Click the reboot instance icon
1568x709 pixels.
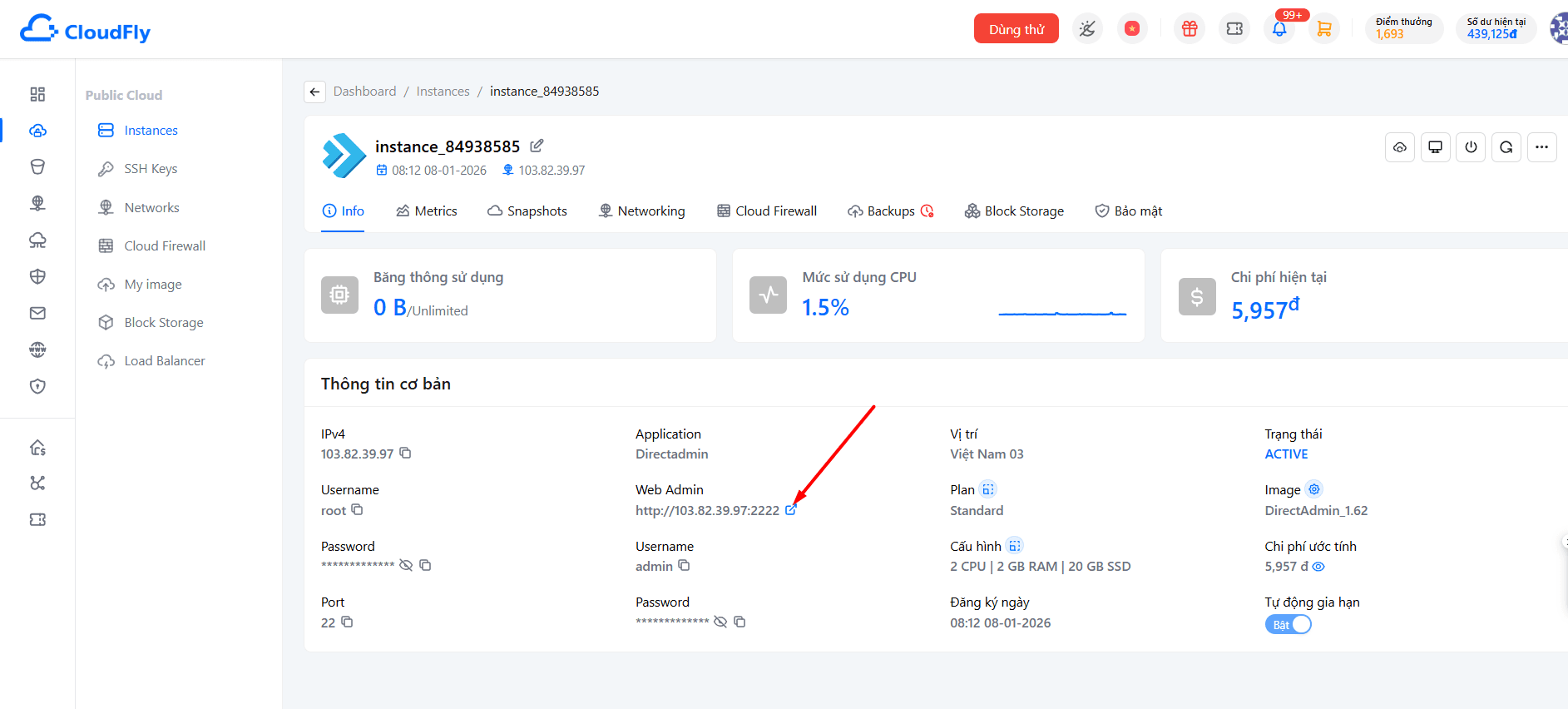pyautogui.click(x=1506, y=147)
